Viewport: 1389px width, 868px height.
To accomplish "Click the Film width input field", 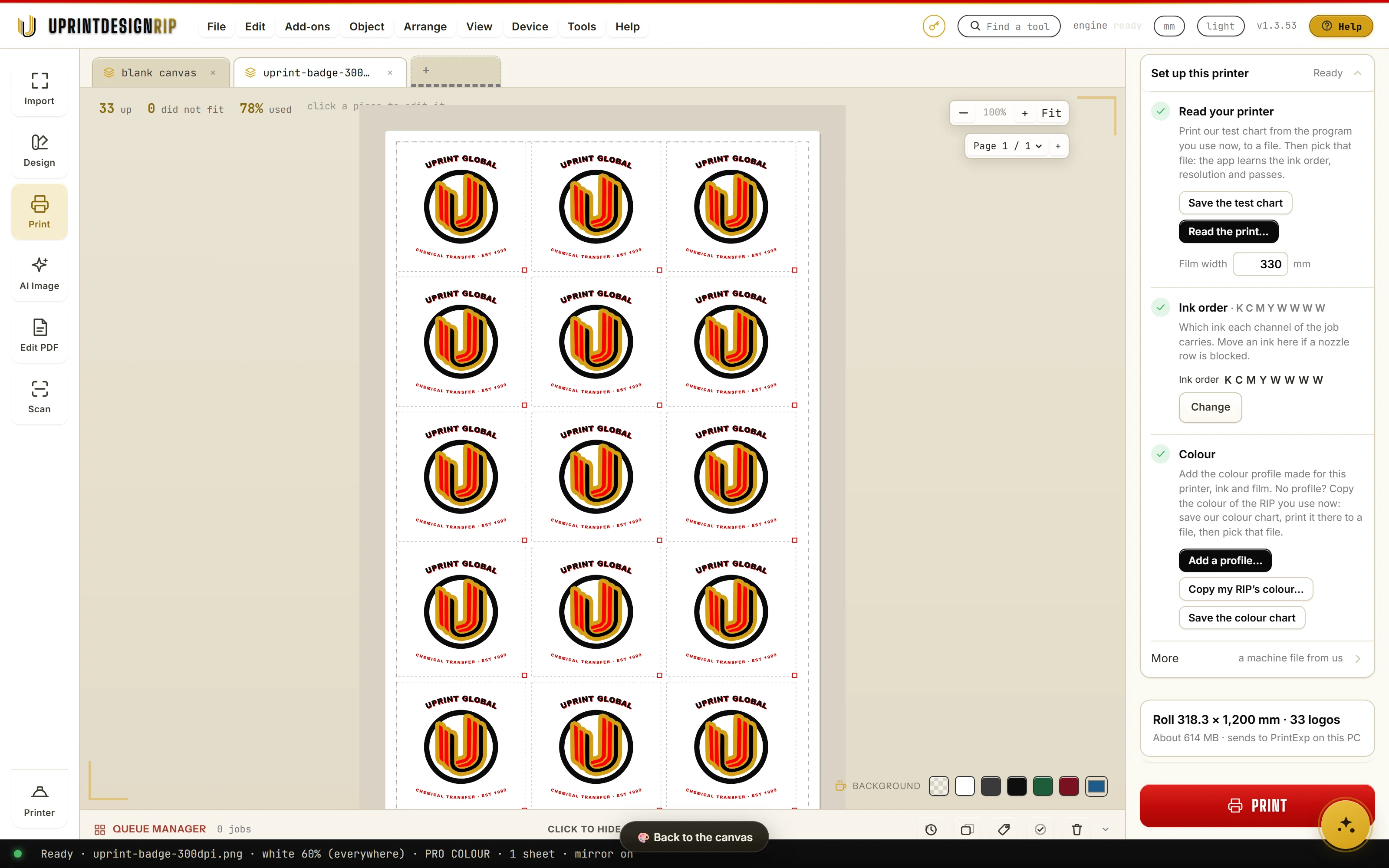I will (1261, 264).
